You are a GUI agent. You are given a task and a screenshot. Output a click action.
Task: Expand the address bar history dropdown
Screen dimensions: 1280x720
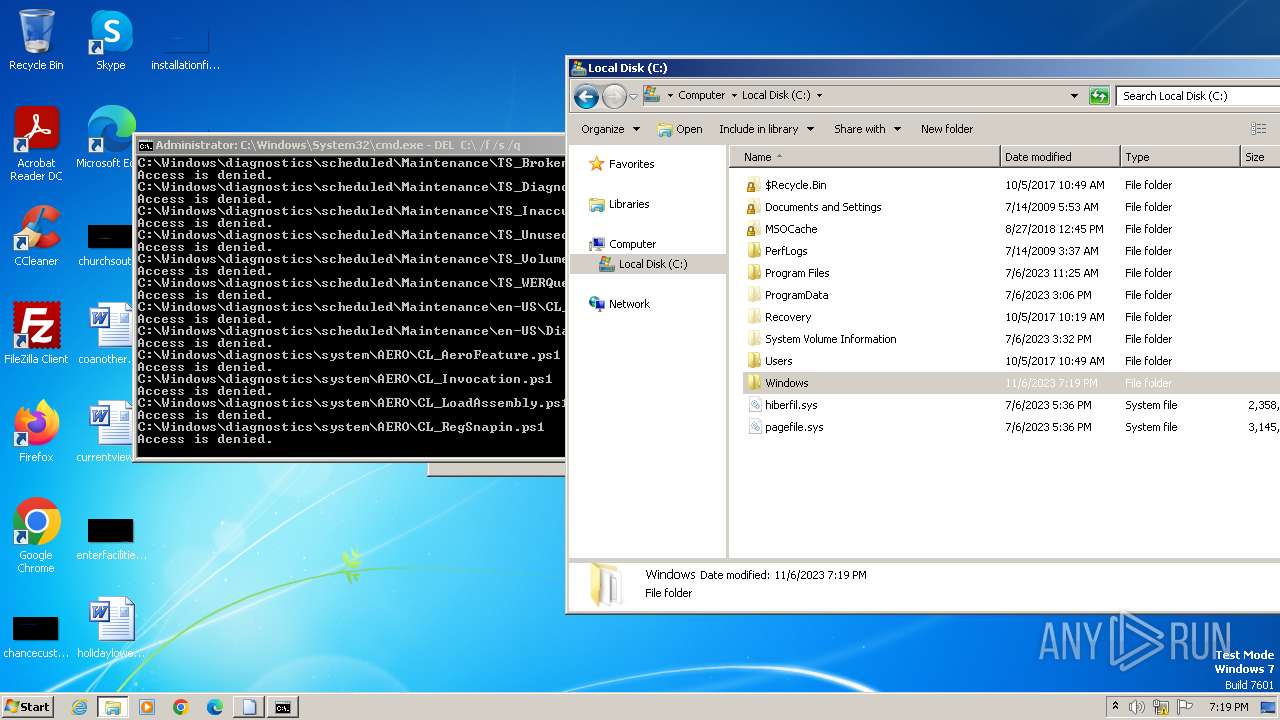point(1075,96)
